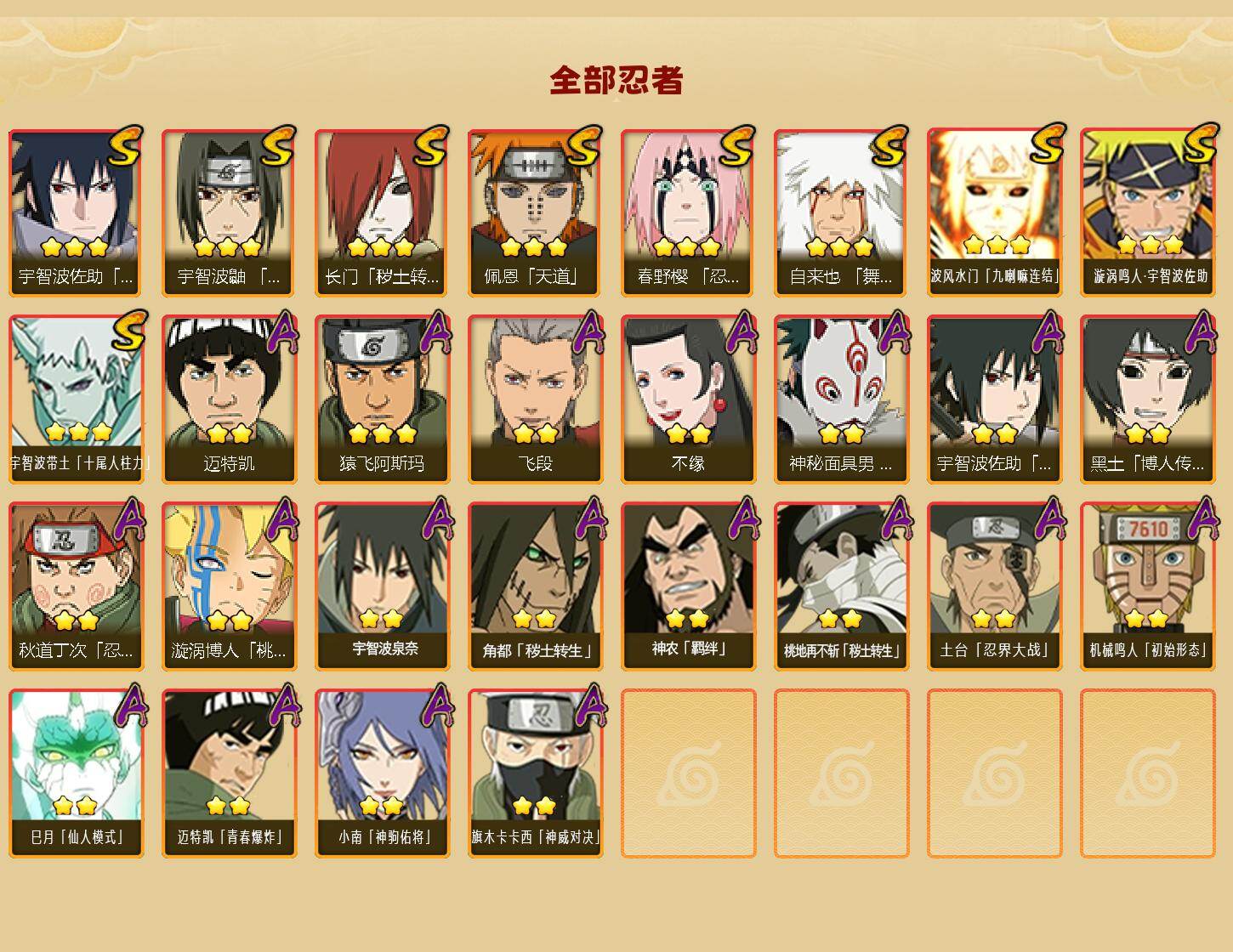Choose the 波风水门「九喇嘛连结」 card
Image resolution: width=1233 pixels, height=952 pixels.
(994, 212)
